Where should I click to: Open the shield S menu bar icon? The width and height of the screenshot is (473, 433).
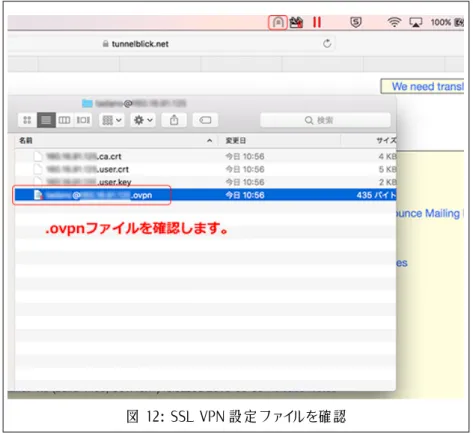[x=356, y=22]
